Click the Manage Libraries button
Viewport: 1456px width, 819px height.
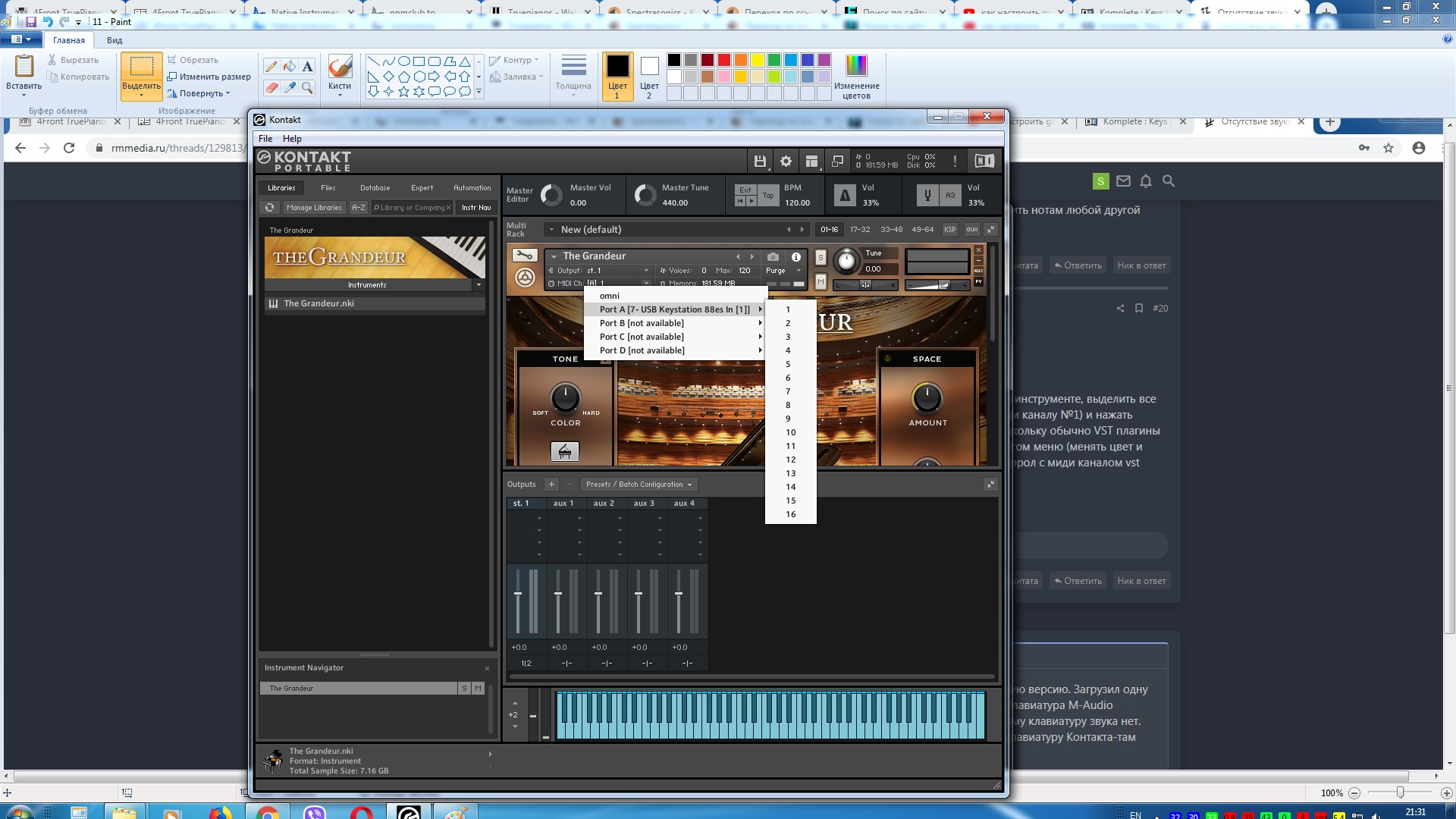tap(314, 208)
